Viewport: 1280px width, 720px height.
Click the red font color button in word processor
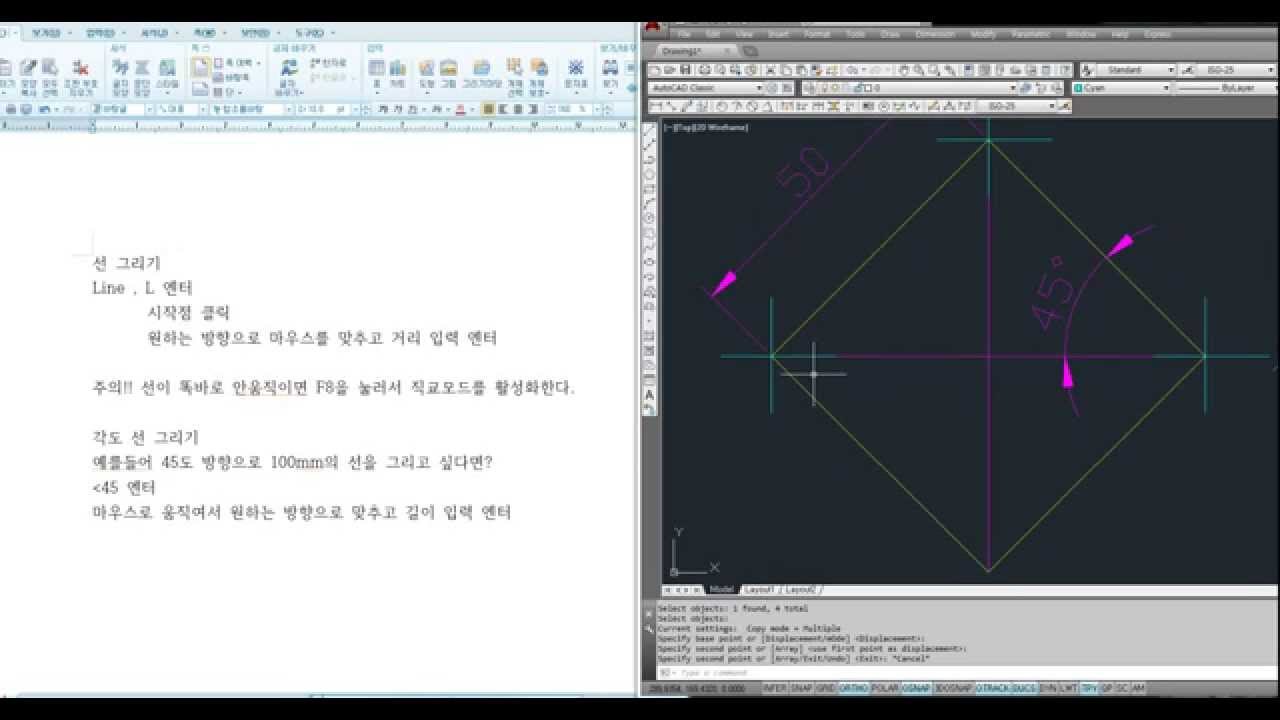point(461,108)
